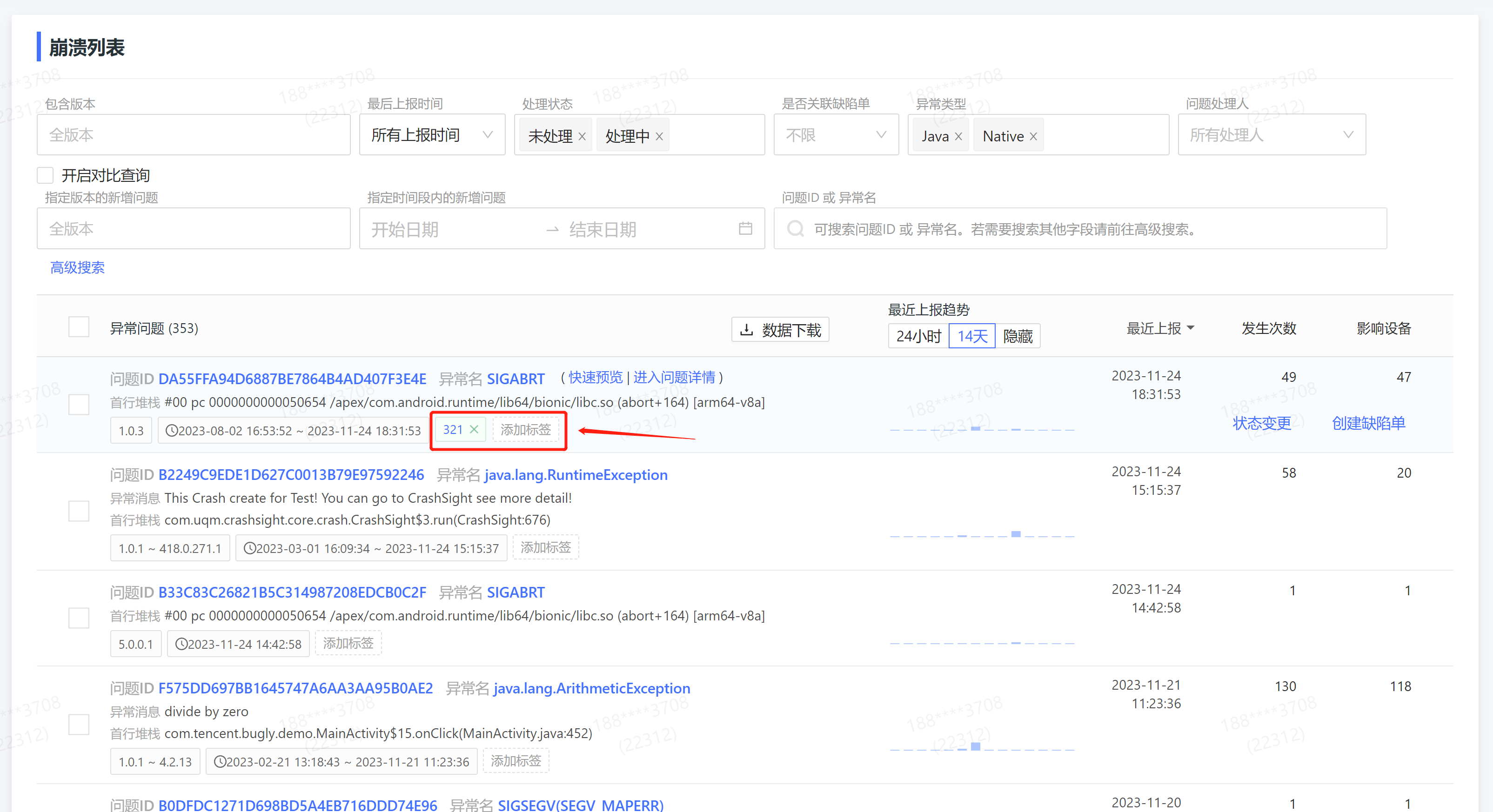Check the row for issue F575DD697BB1645747A6AA3AA95B0AE2

pos(78,724)
